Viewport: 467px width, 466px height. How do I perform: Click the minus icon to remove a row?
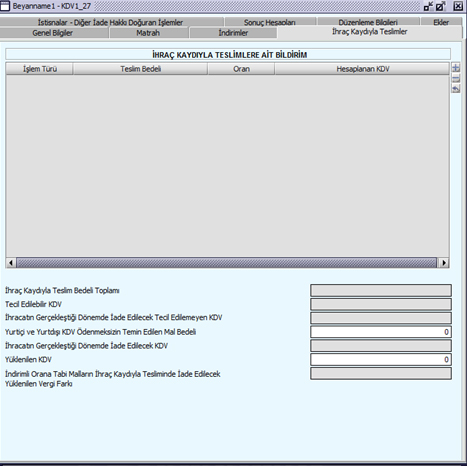456,79
